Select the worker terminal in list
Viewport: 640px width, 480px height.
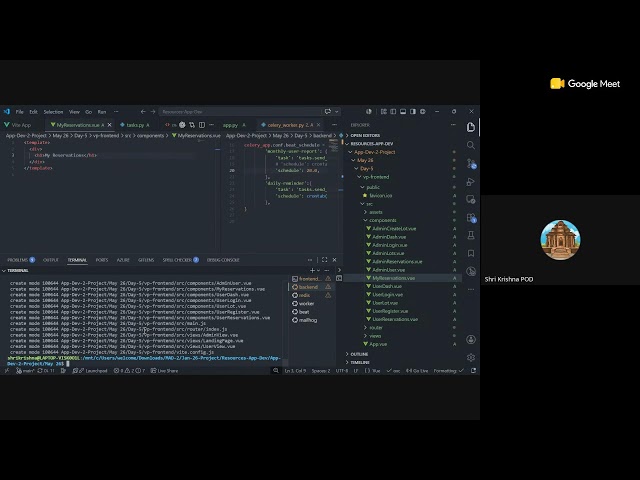306,303
